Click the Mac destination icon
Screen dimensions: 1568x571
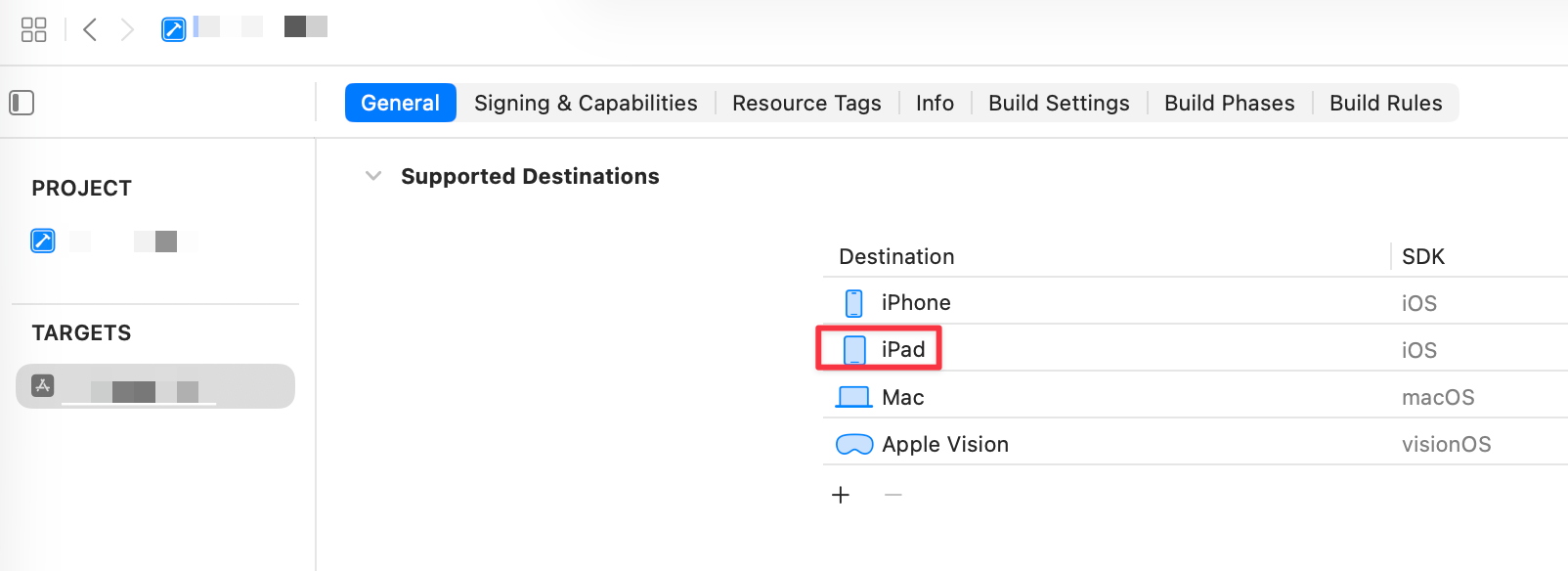coord(854,396)
